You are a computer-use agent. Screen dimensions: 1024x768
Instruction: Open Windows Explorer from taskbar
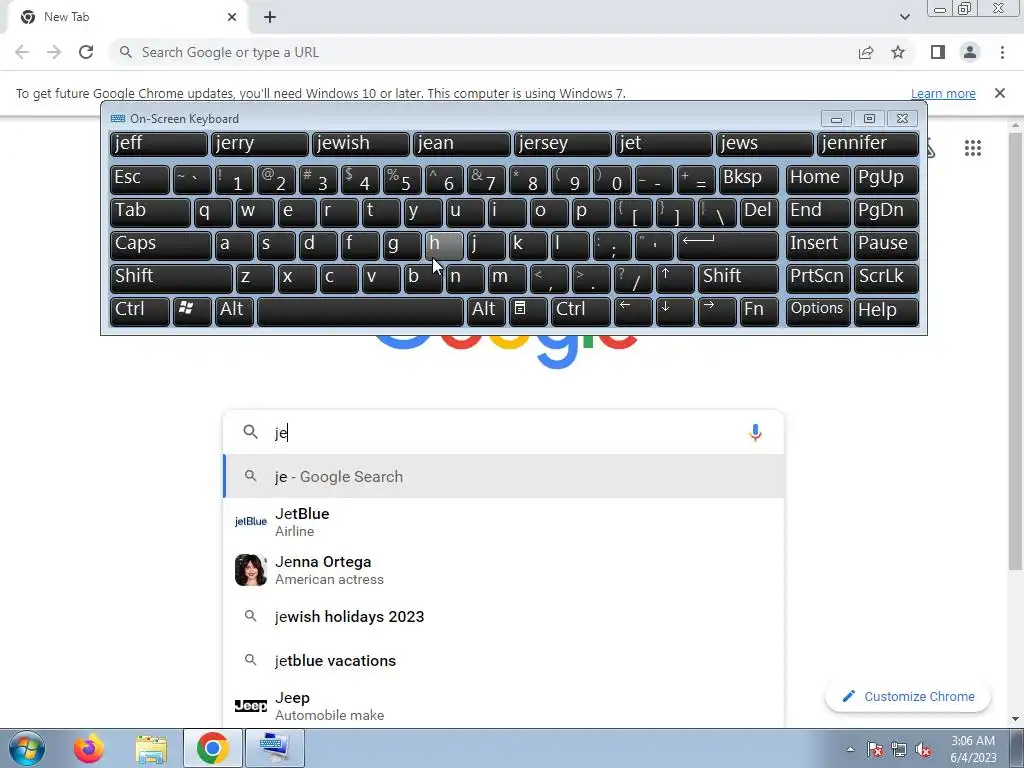point(151,748)
